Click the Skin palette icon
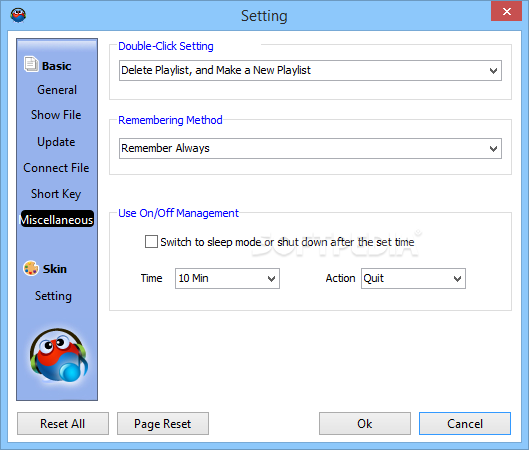 point(31,269)
